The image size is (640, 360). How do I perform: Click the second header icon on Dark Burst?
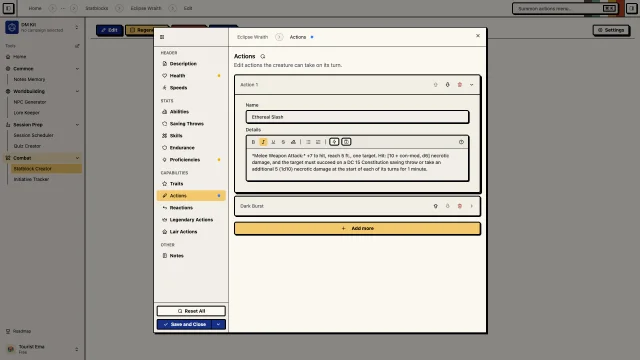(x=447, y=206)
